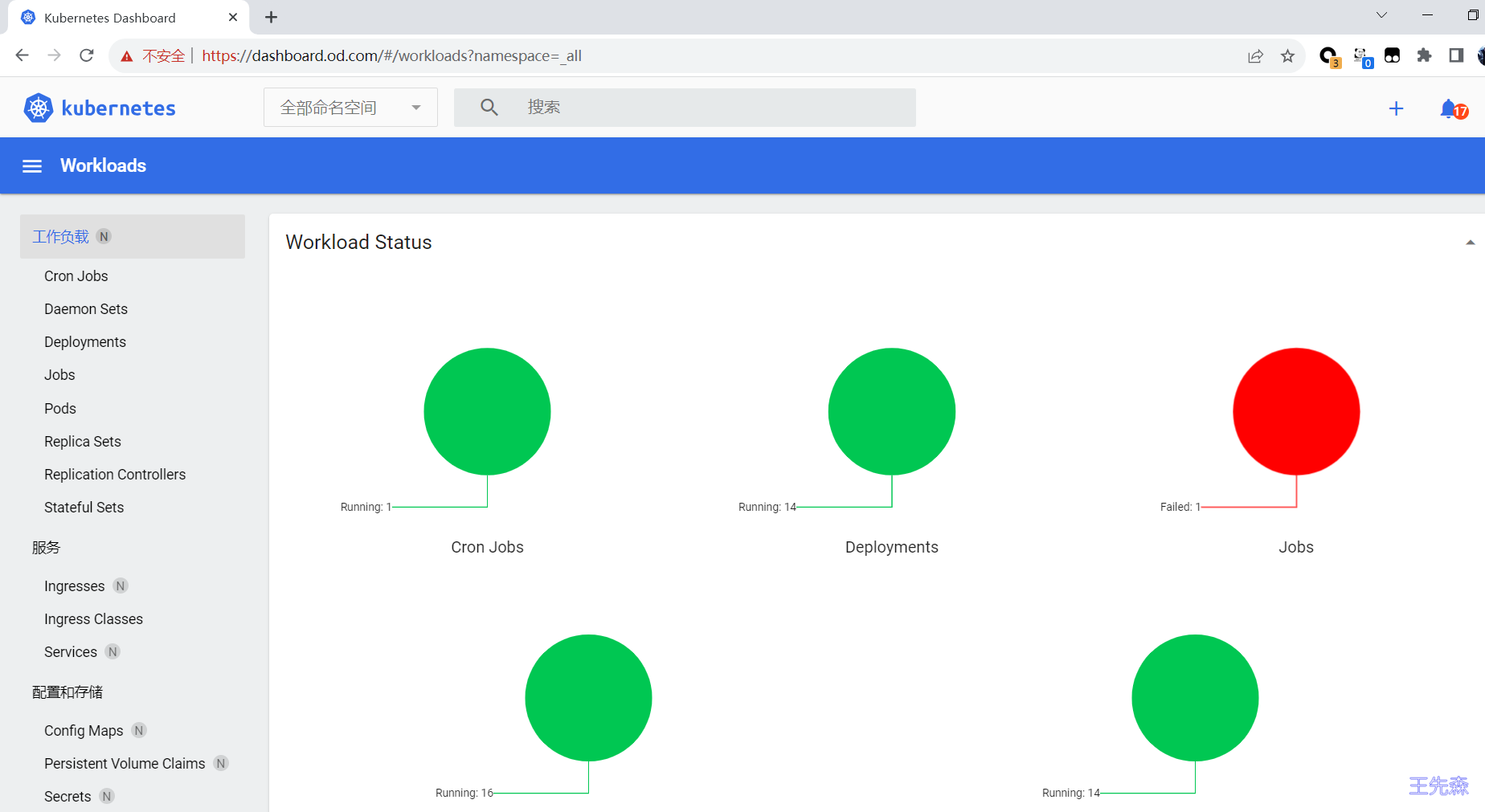This screenshot has height=812, width=1485.
Task: Go to Stateful Sets
Action: [x=84, y=508]
